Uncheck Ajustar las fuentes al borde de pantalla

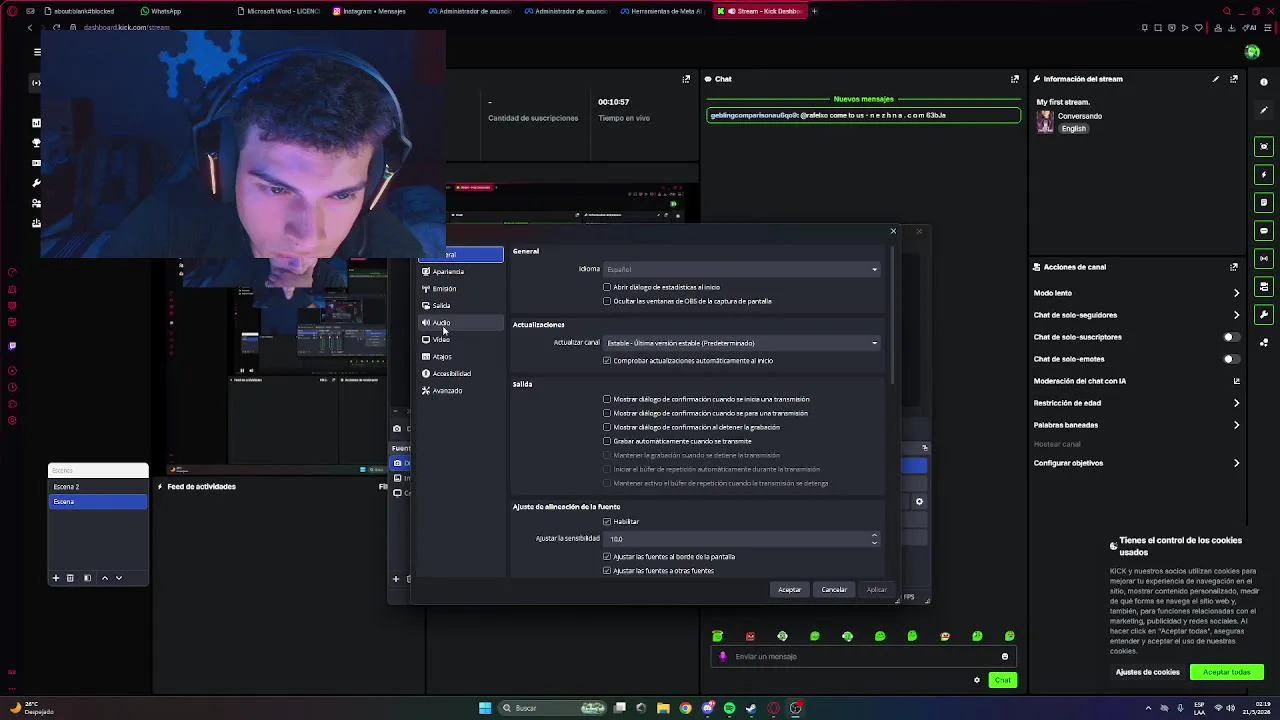pos(607,557)
